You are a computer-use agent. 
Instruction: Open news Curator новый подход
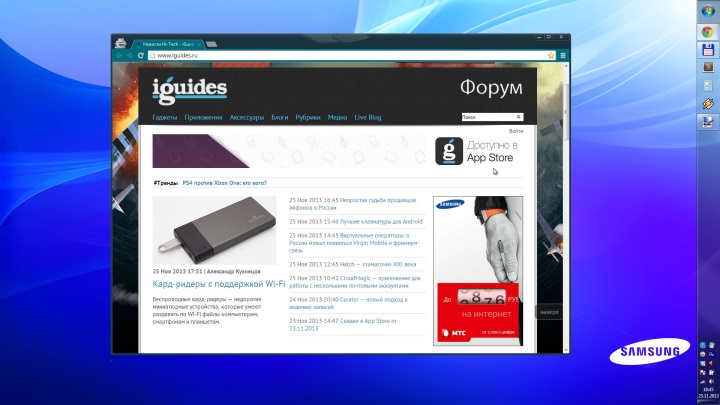click(348, 303)
